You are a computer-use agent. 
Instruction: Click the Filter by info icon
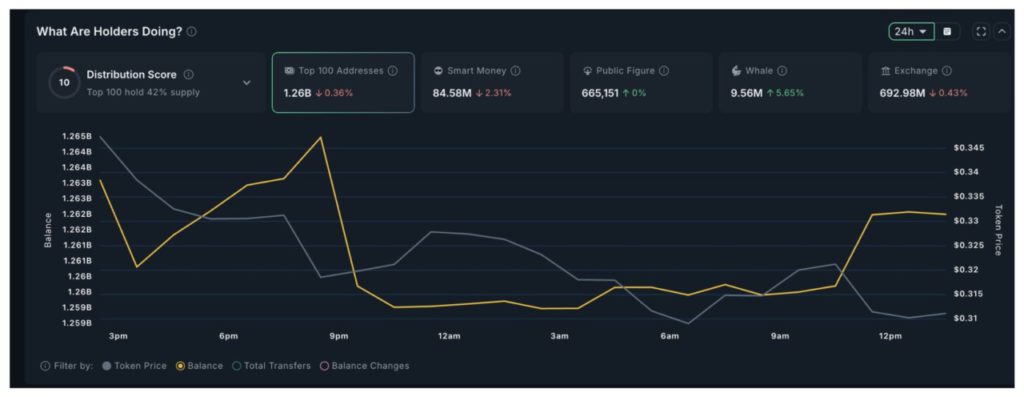point(45,366)
